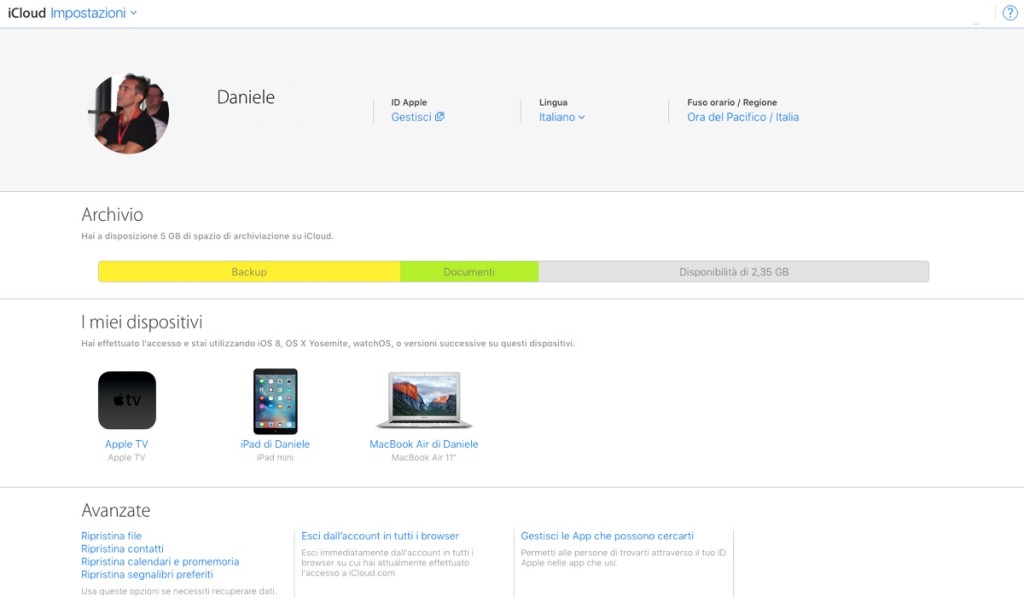1024x603 pixels.
Task: Open Ora del Pacifico / Italia setting
Action: pyautogui.click(x=743, y=117)
